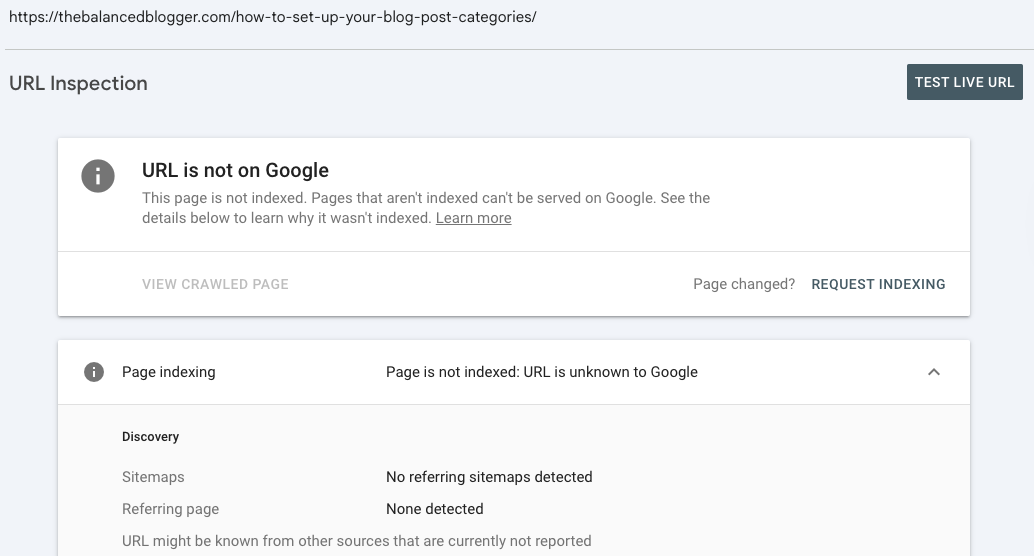Click the inspected URL text at top
This screenshot has height=556, width=1034.
pos(272,18)
